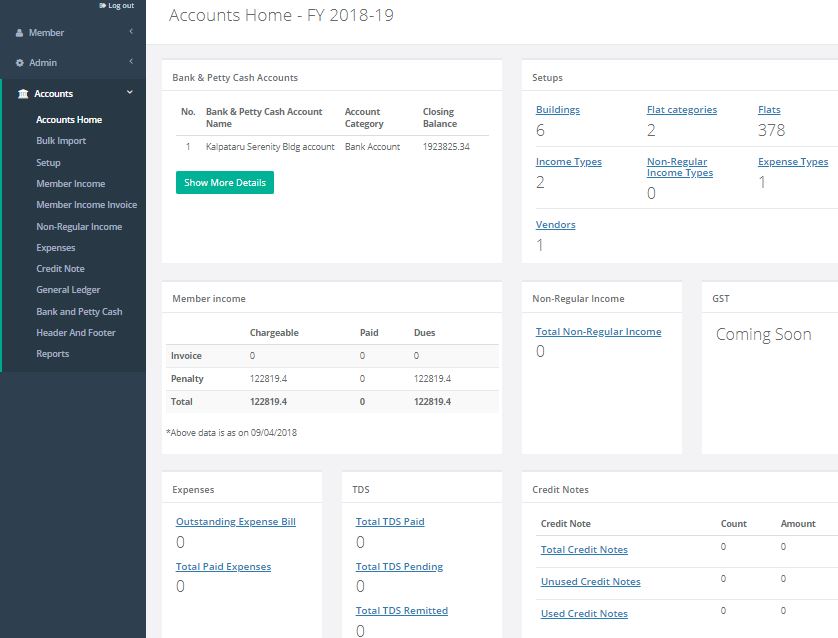Click the Member person icon in the sidebar
Image resolution: width=838 pixels, height=638 pixels.
(18, 32)
